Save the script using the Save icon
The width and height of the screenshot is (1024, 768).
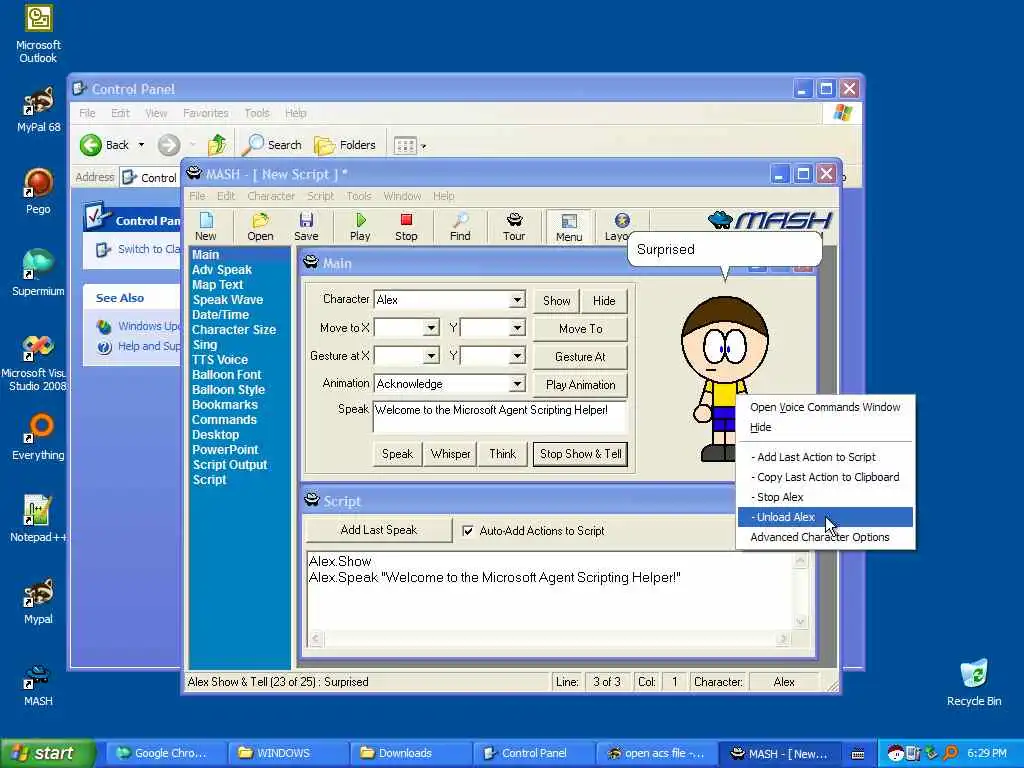point(306,227)
